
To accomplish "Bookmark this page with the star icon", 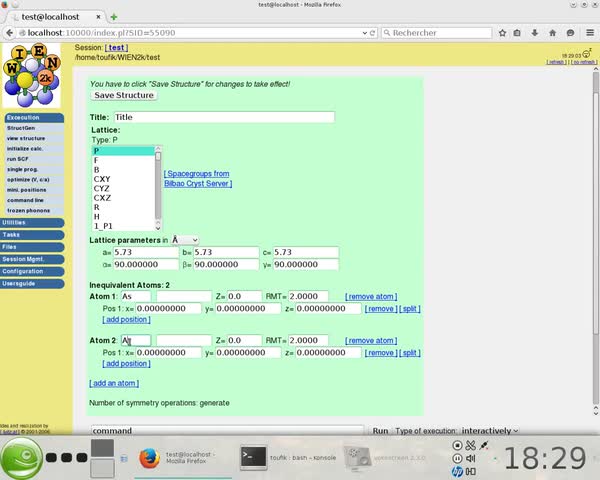I will coord(502,33).
